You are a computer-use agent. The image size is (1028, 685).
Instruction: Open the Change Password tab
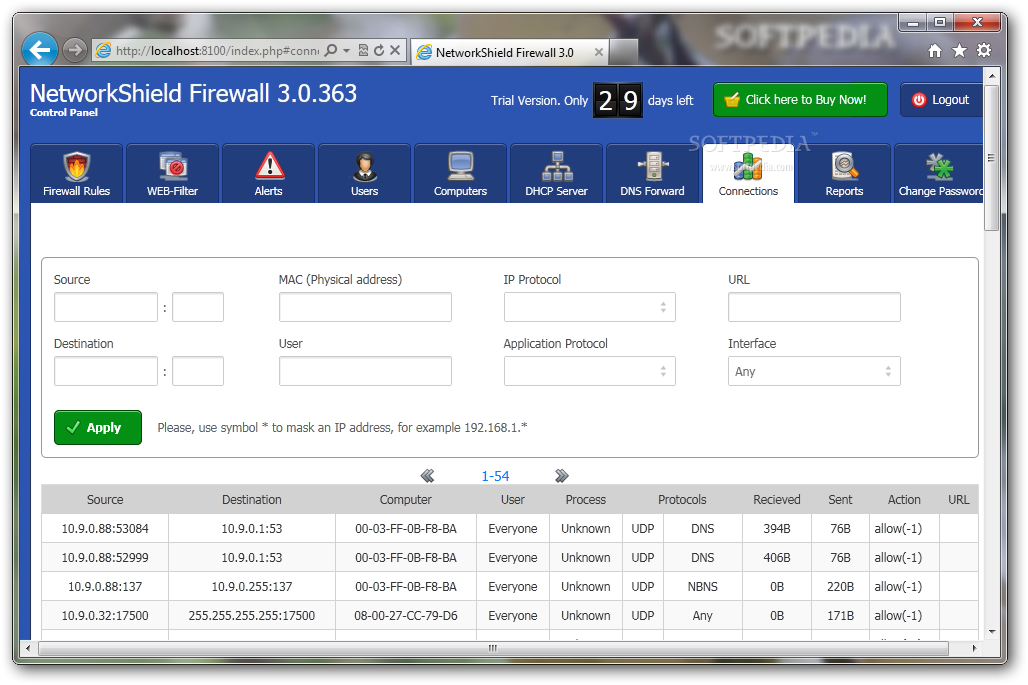(939, 174)
